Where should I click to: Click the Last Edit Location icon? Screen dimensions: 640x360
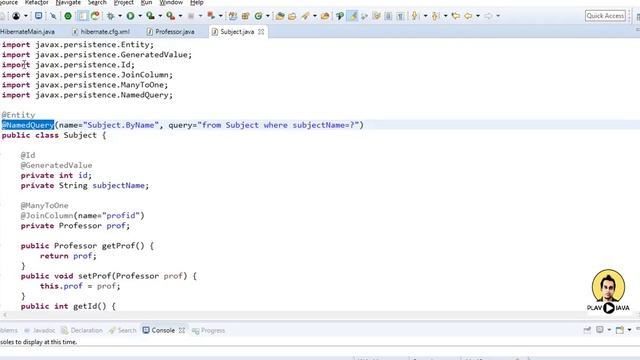(456, 16)
